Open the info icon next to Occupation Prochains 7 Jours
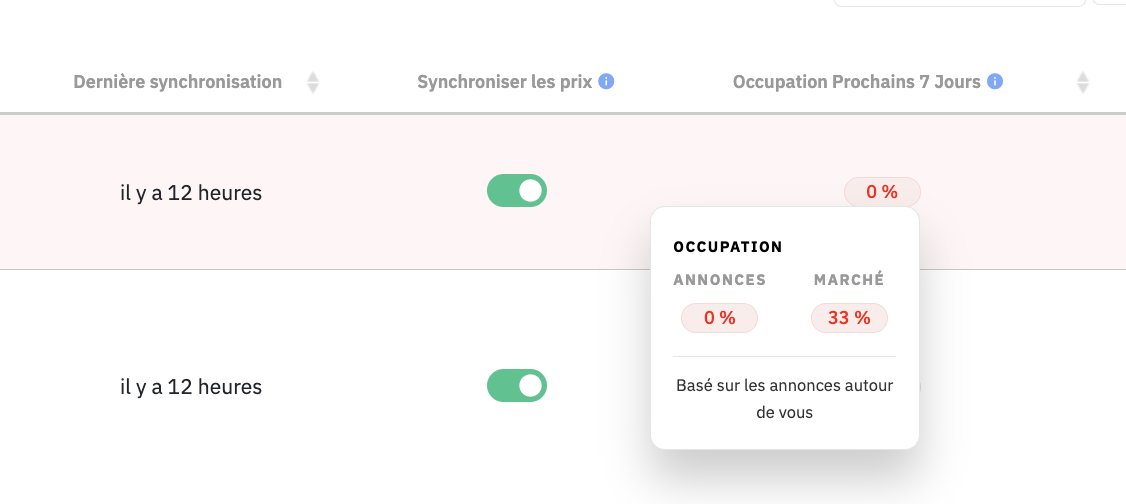 click(x=995, y=82)
